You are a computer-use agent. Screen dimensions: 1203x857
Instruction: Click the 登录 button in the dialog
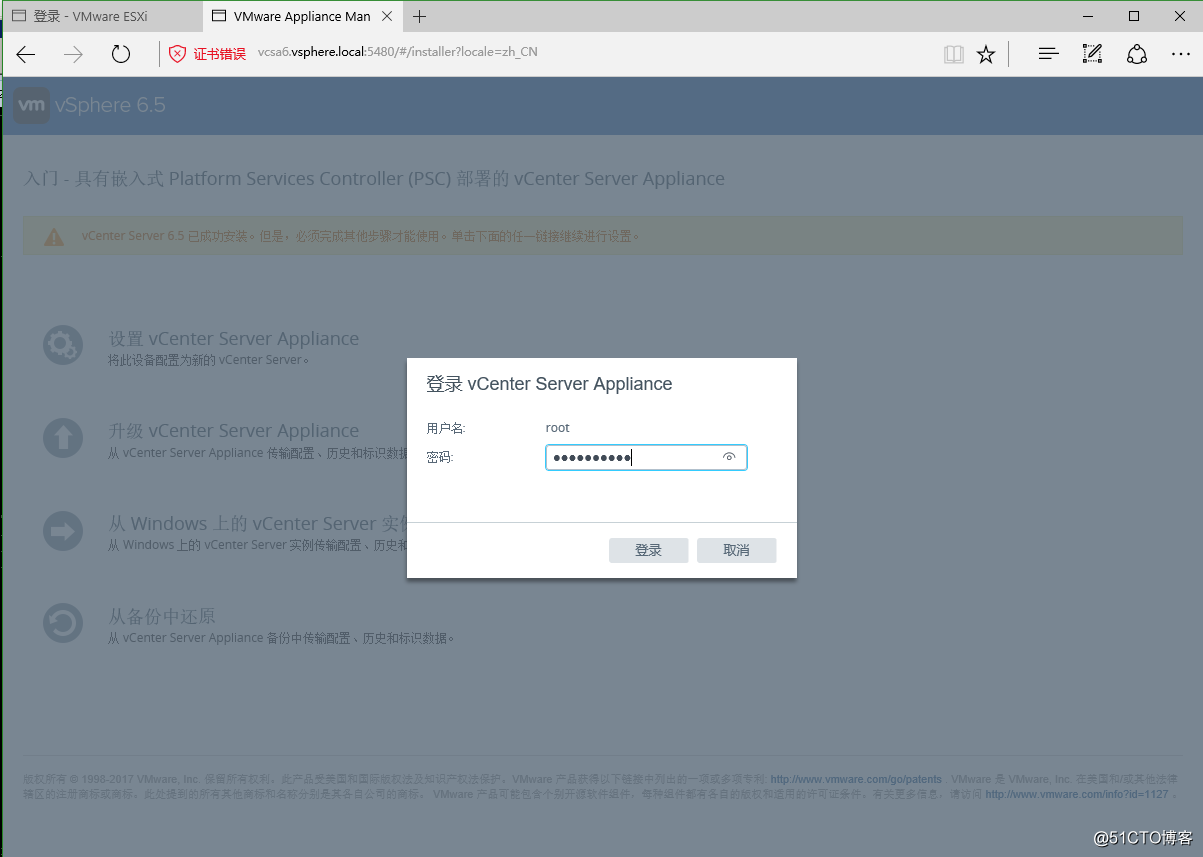pos(648,550)
